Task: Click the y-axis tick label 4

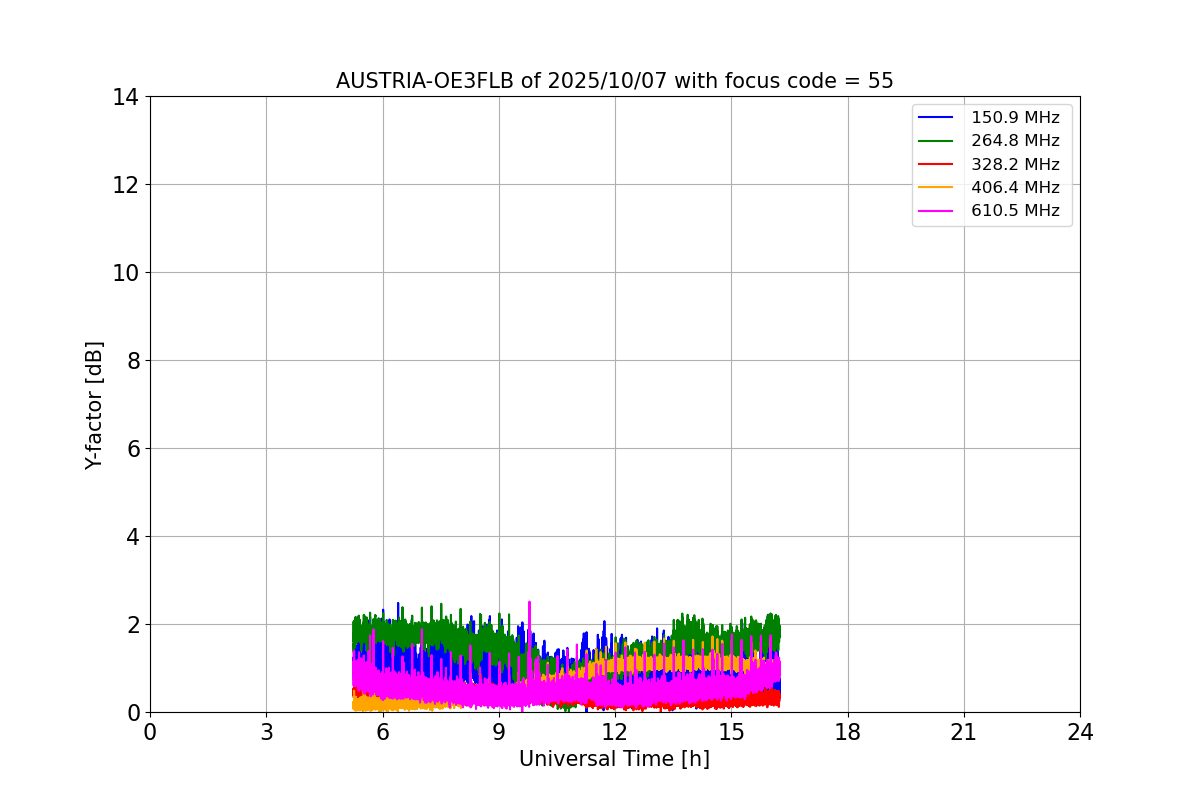Action: (x=132, y=537)
